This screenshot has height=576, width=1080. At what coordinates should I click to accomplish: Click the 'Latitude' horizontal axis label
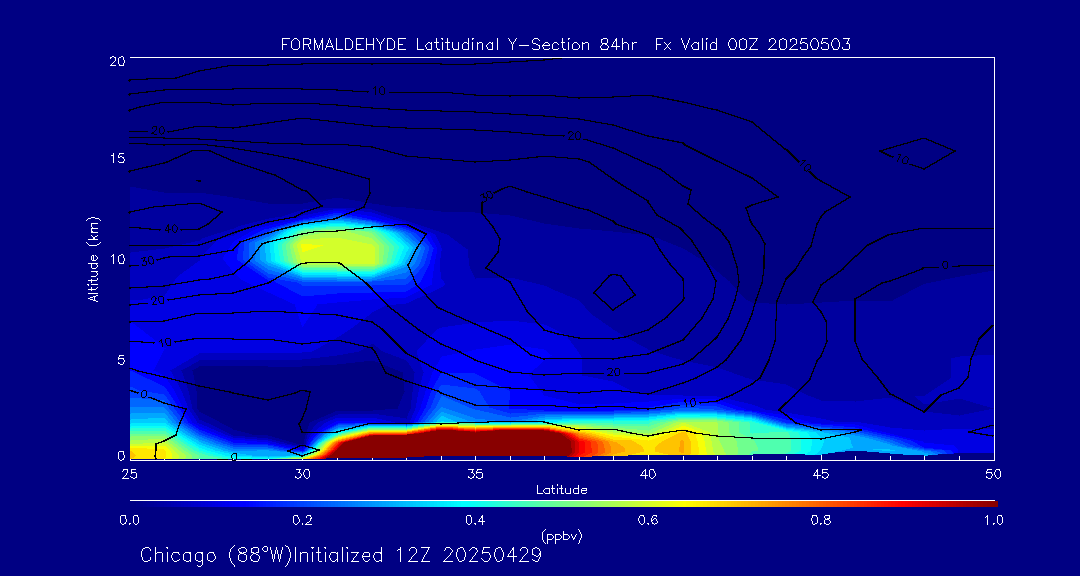pos(561,491)
